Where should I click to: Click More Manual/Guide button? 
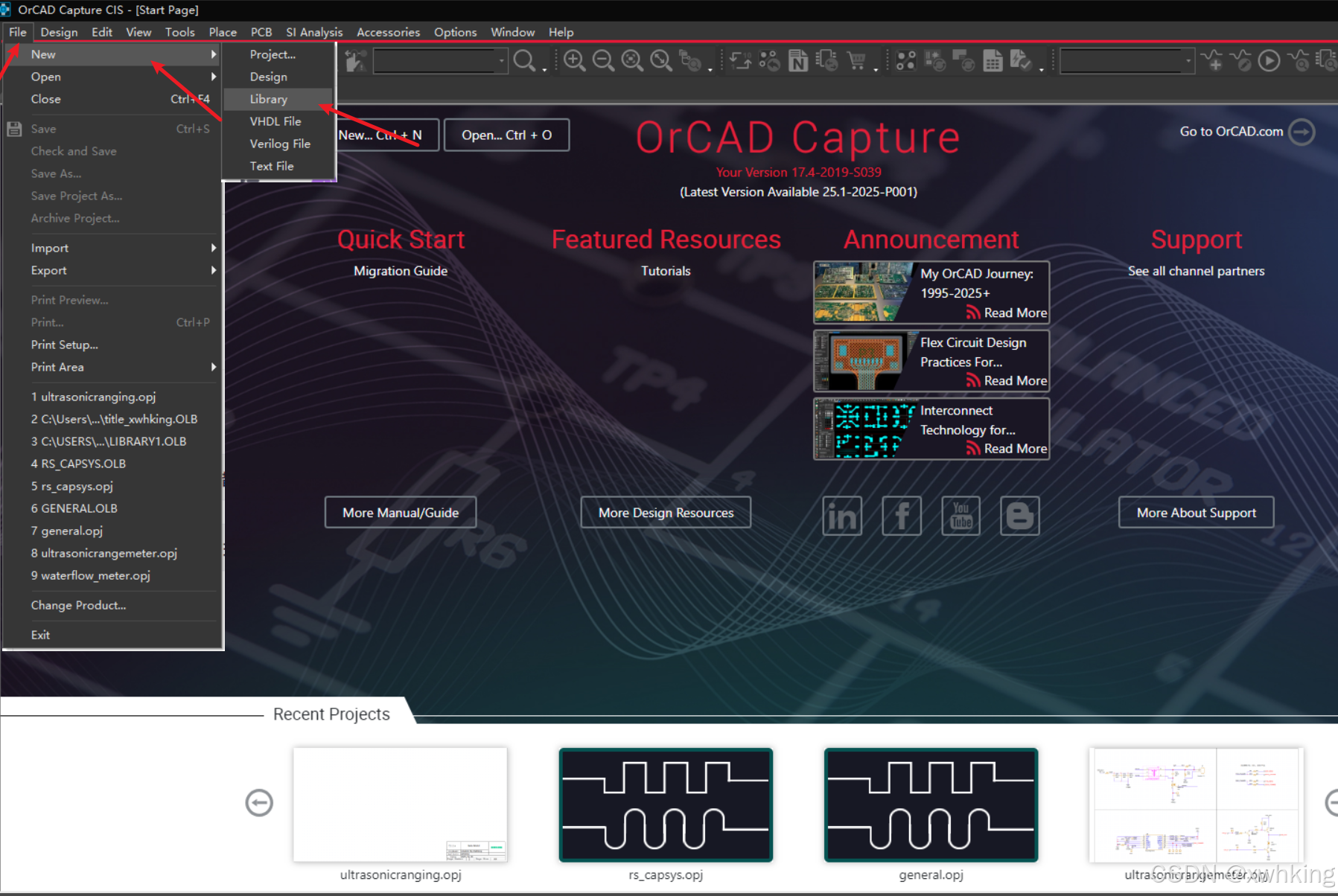coord(401,513)
